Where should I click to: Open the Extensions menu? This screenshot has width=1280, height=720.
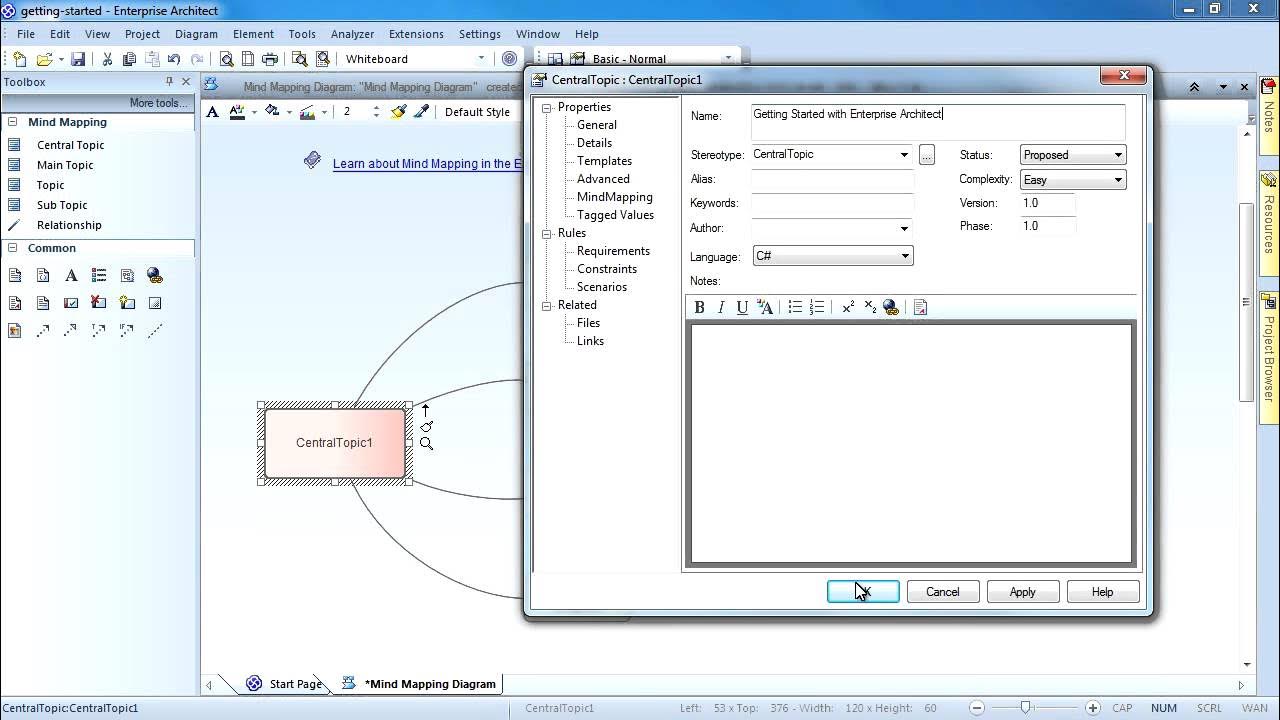click(416, 34)
